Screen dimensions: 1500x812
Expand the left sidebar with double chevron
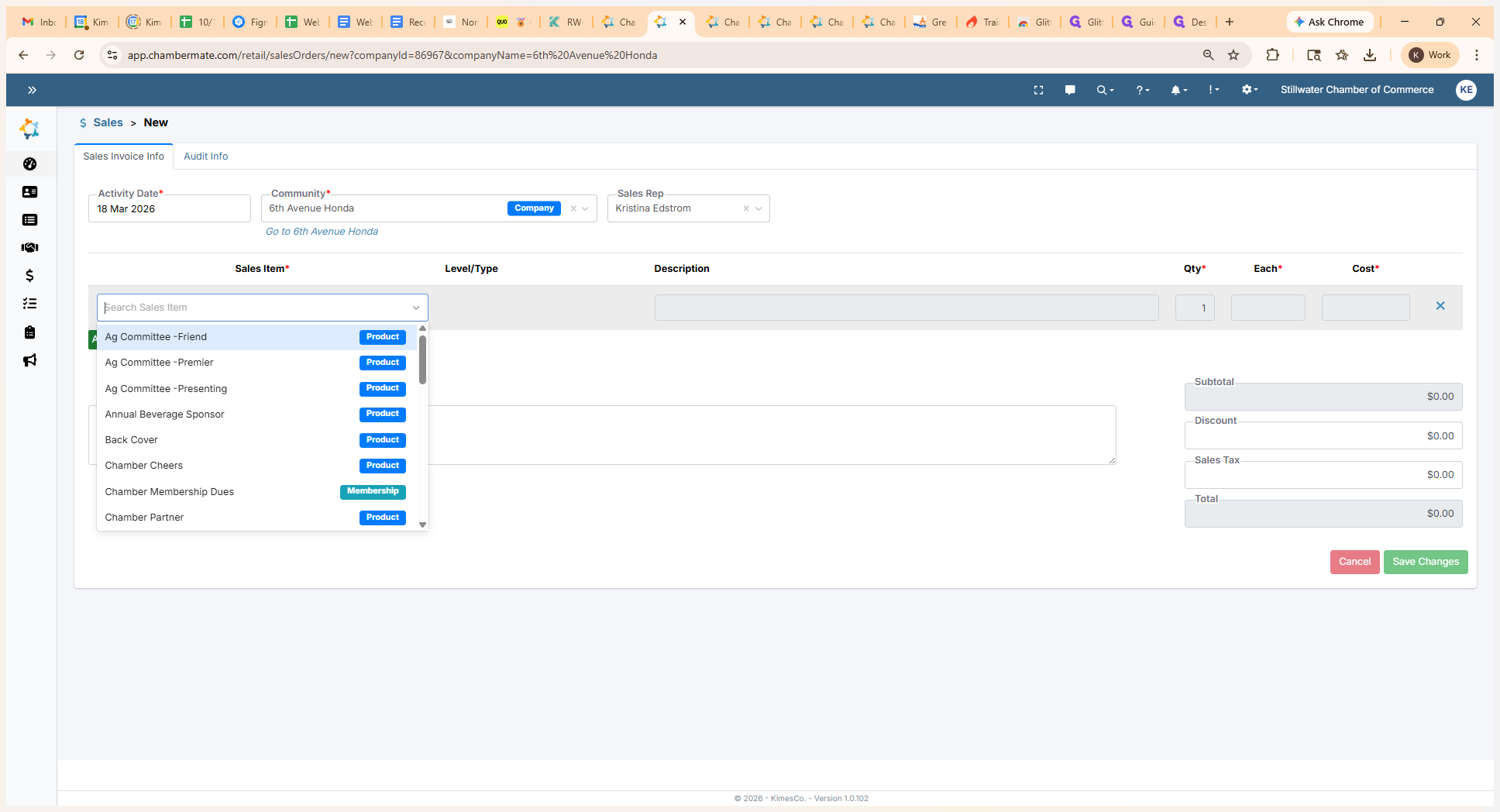[32, 90]
